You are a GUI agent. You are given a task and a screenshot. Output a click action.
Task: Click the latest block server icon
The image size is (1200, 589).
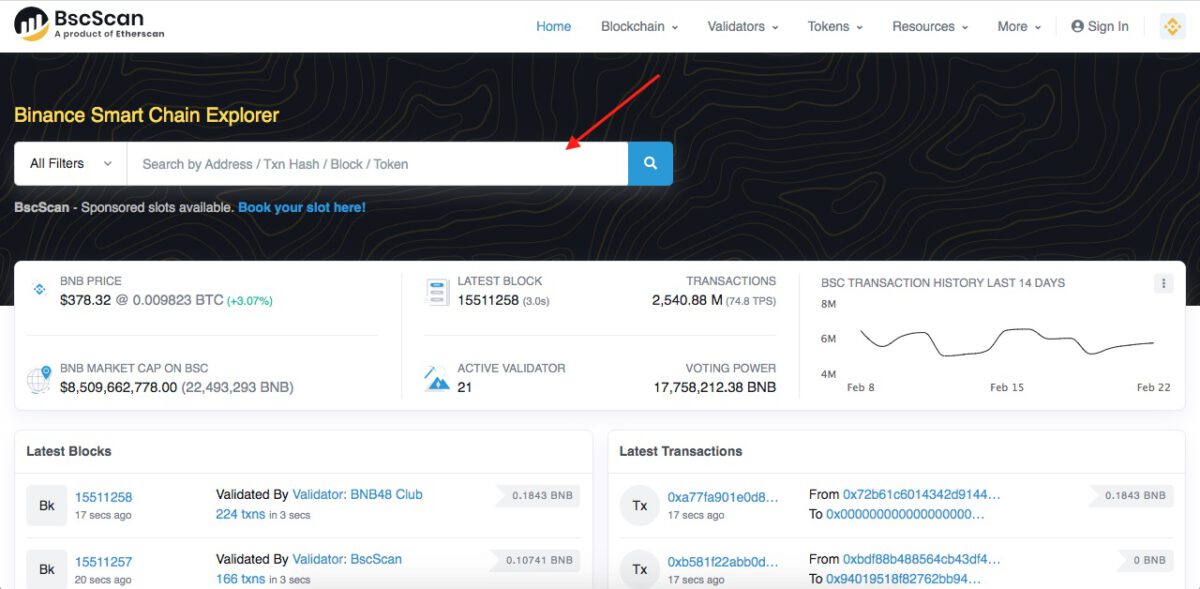[x=437, y=291]
